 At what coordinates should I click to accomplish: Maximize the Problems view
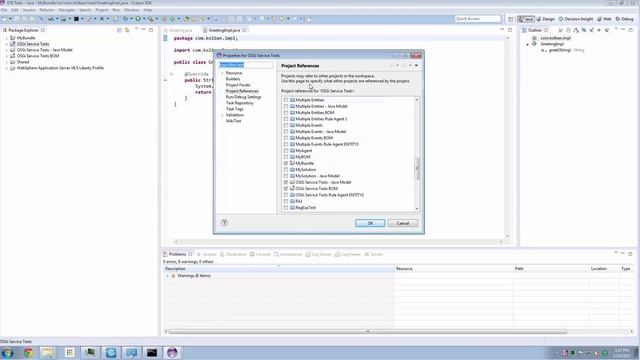[630, 254]
